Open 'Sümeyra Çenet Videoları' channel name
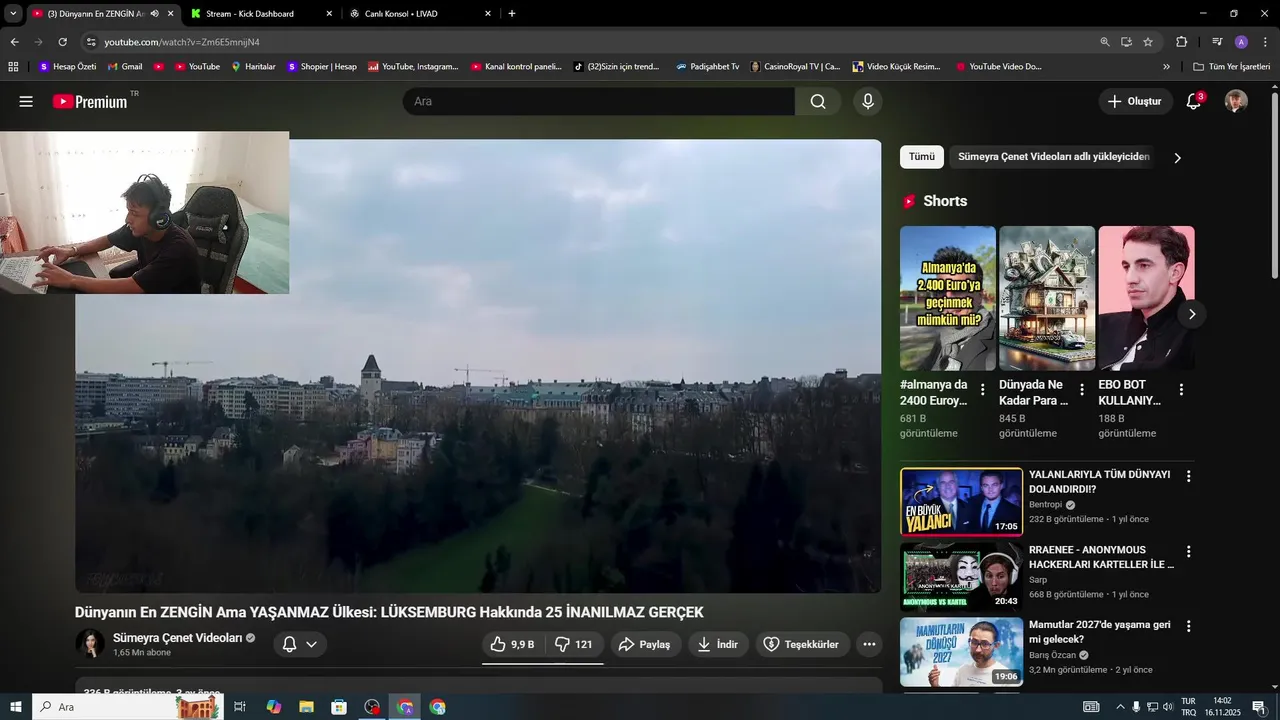 pyautogui.click(x=177, y=637)
